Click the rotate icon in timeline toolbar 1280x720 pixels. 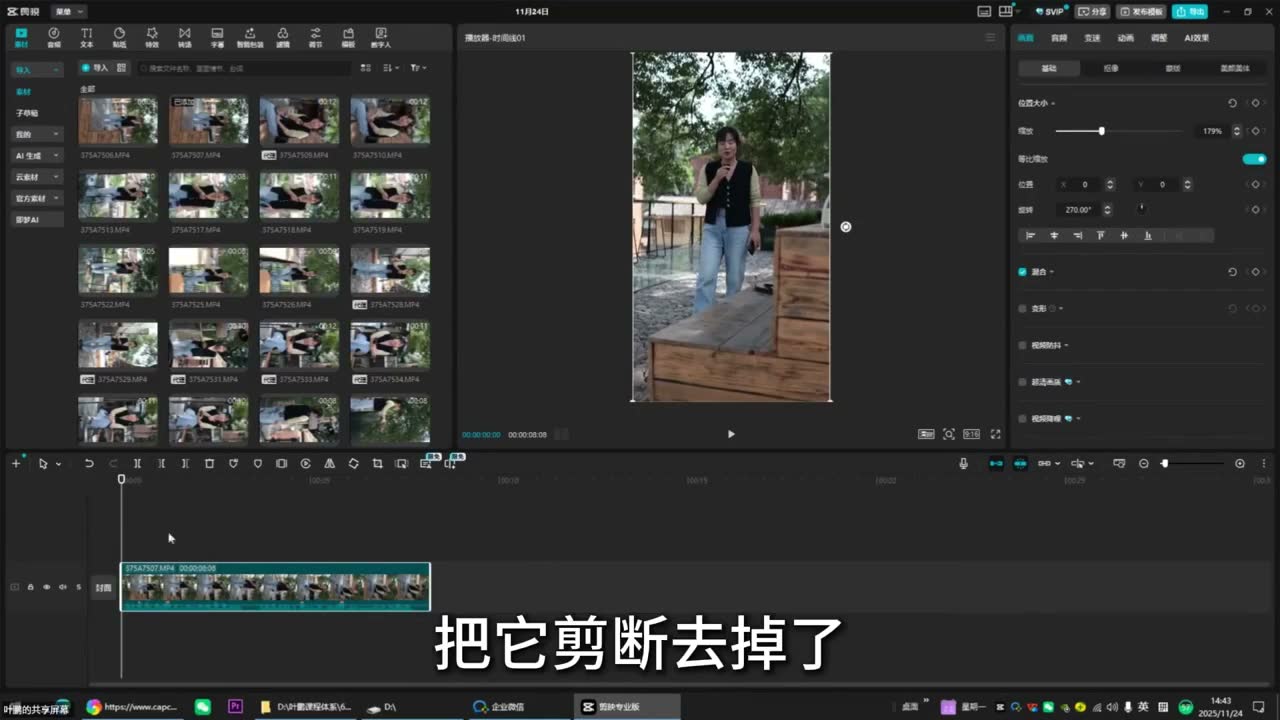click(353, 464)
